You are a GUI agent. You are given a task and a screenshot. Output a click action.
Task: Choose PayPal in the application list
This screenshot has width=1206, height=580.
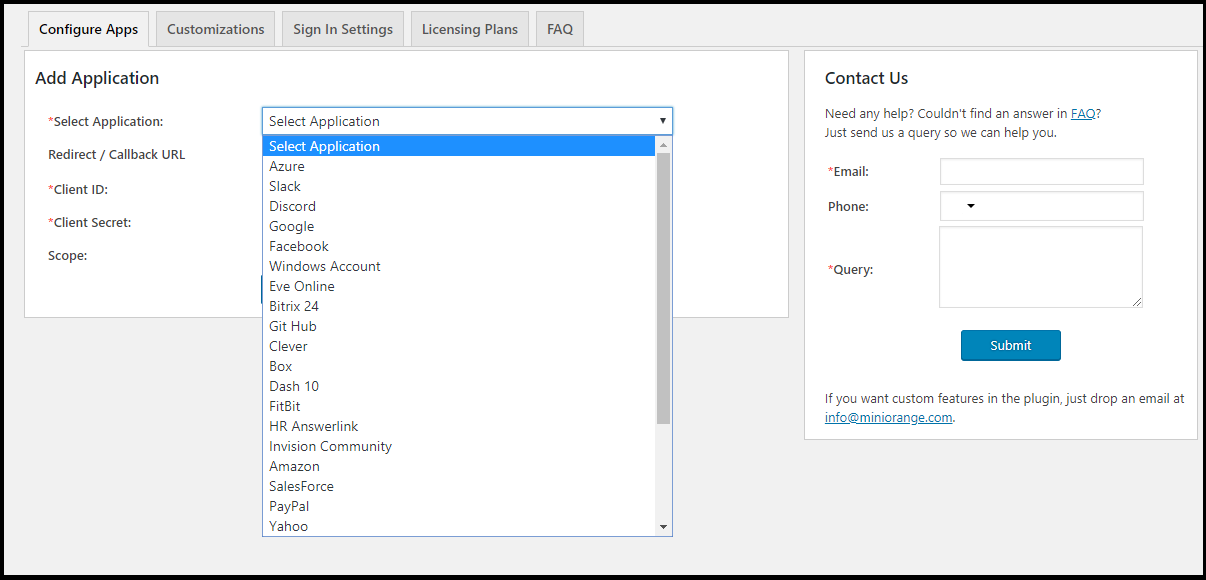(289, 506)
